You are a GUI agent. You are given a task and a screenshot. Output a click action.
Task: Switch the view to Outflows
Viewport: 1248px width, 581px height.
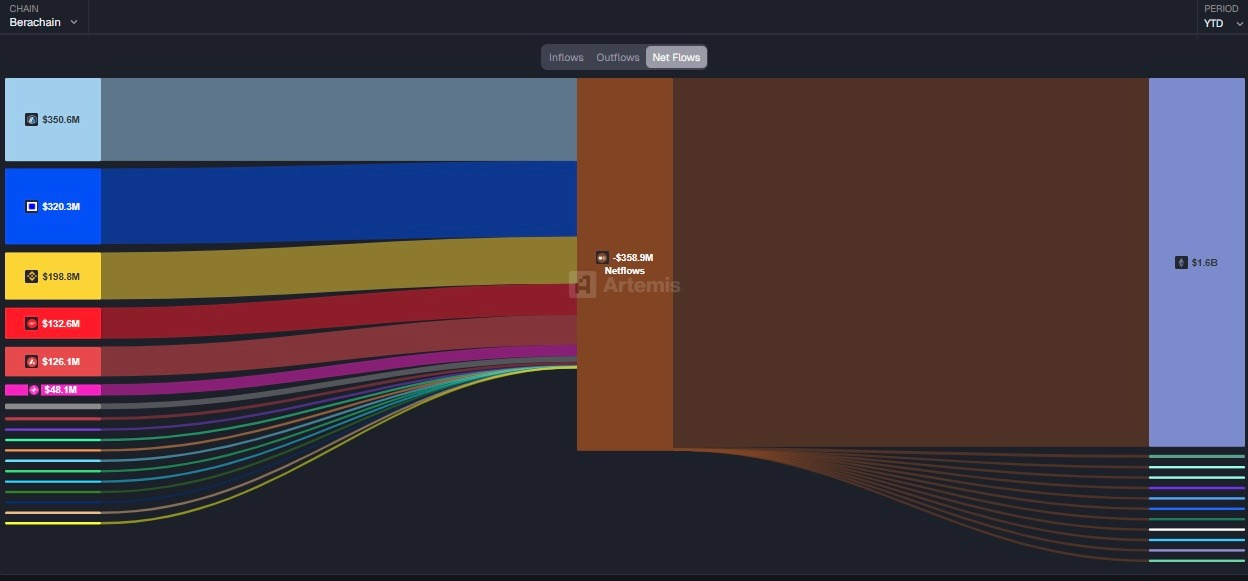click(x=618, y=58)
